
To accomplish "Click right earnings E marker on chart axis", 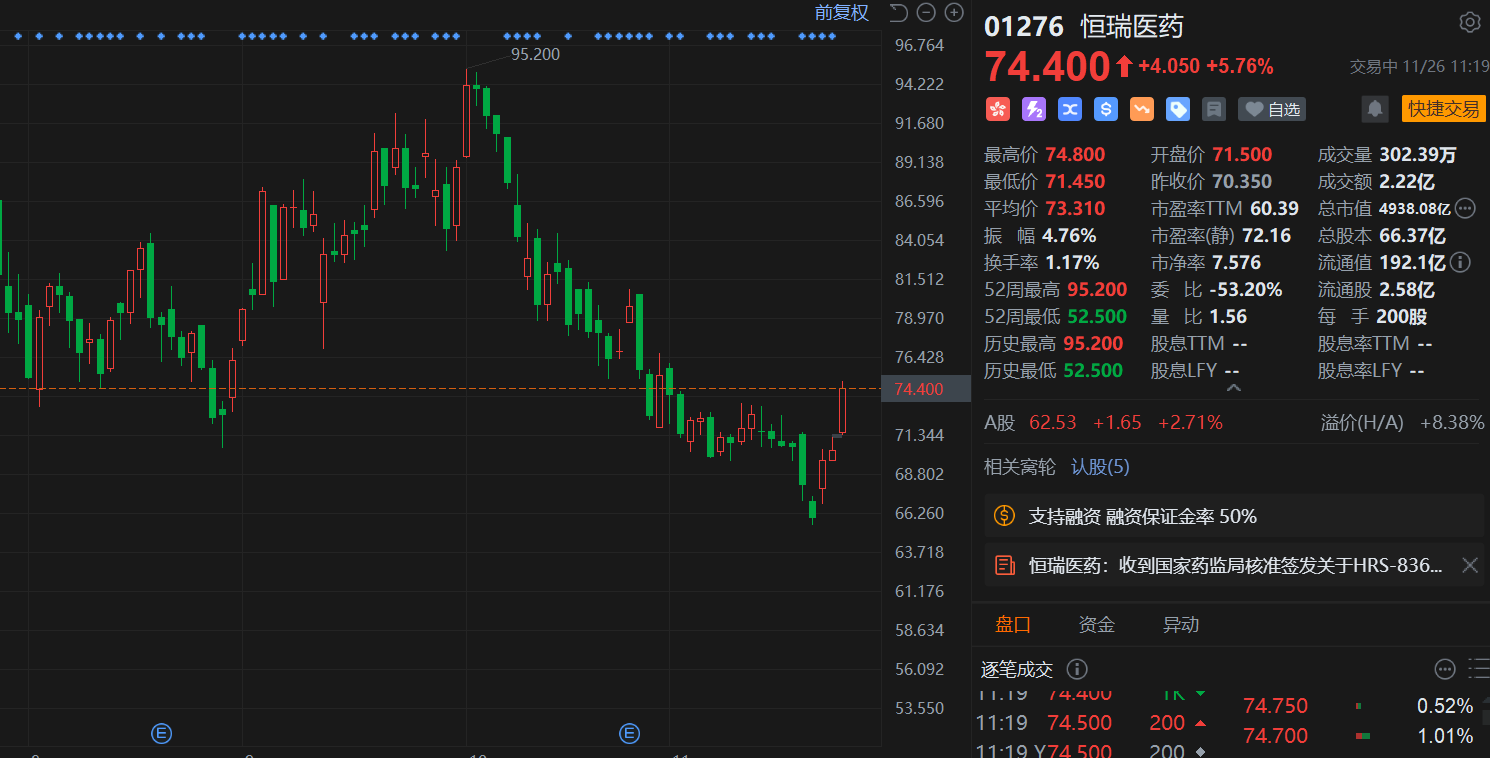I will pyautogui.click(x=630, y=734).
